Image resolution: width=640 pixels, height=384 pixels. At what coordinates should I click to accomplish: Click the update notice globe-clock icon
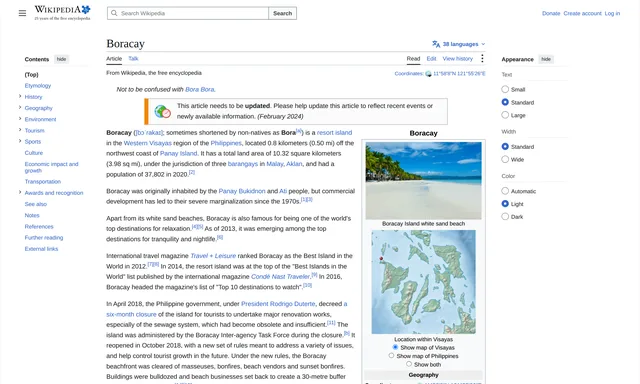162,111
